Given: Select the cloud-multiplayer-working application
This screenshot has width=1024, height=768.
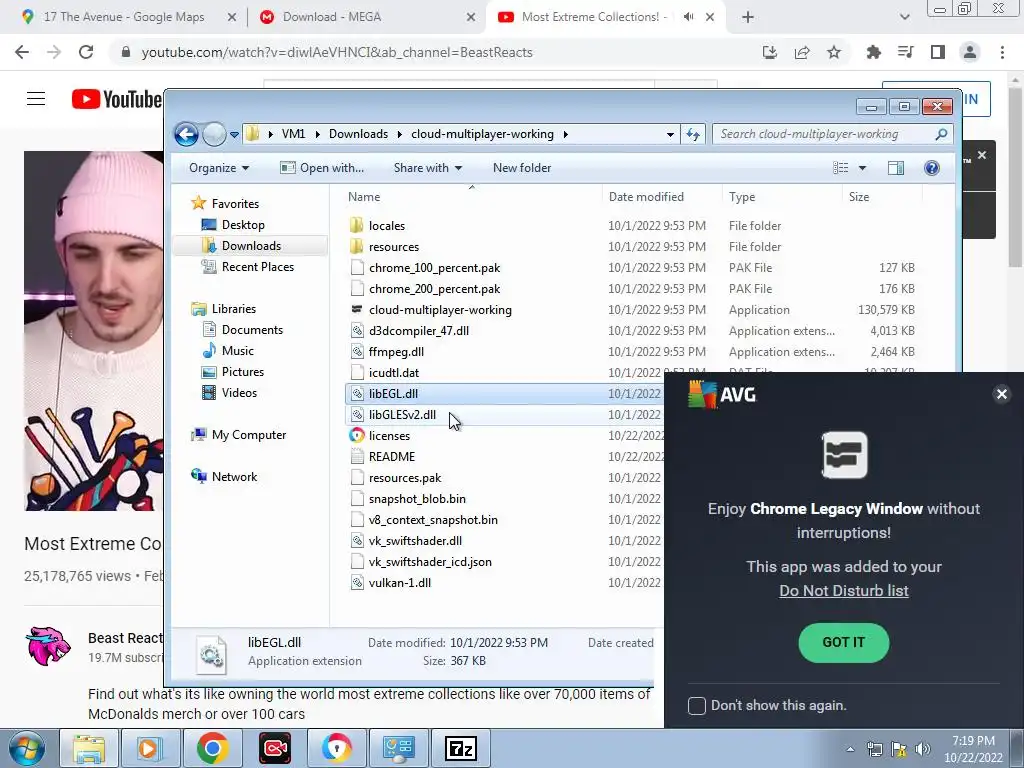Looking at the screenshot, I should tap(440, 310).
